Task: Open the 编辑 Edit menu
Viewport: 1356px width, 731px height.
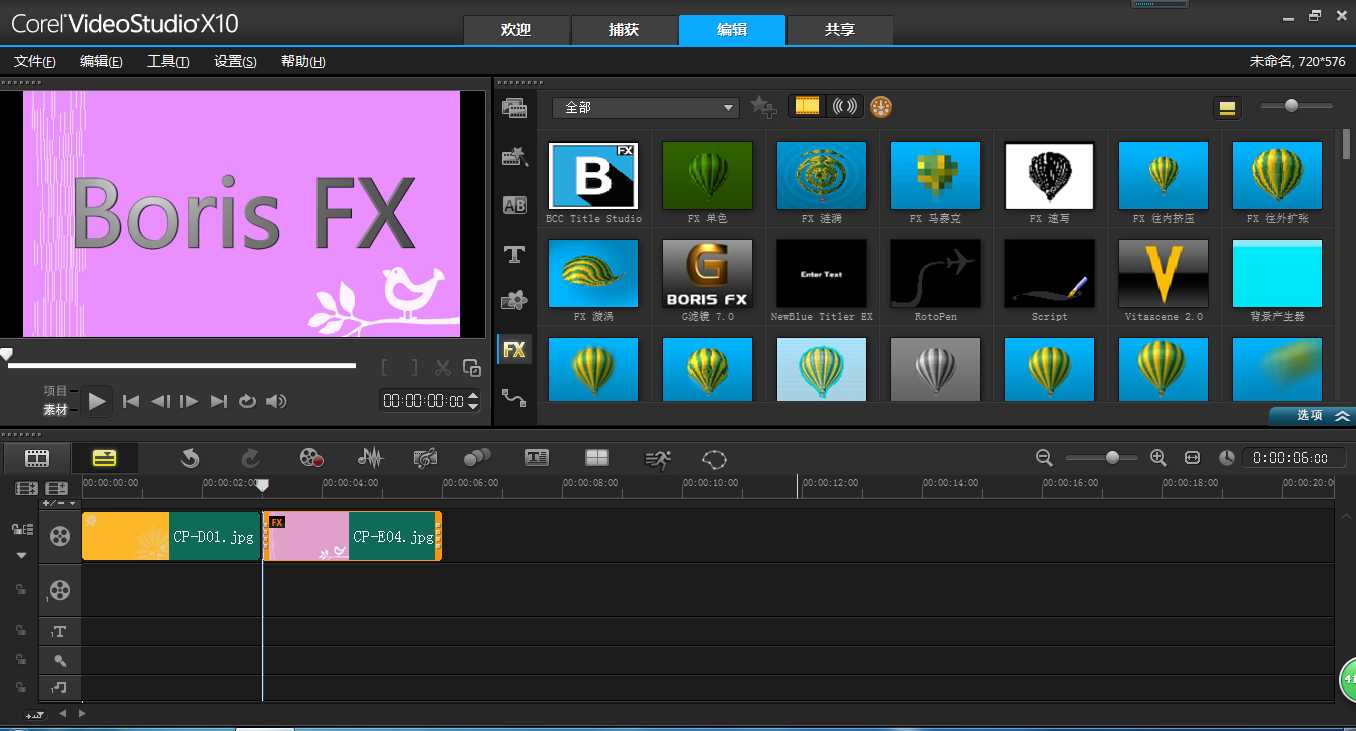Action: coord(101,62)
